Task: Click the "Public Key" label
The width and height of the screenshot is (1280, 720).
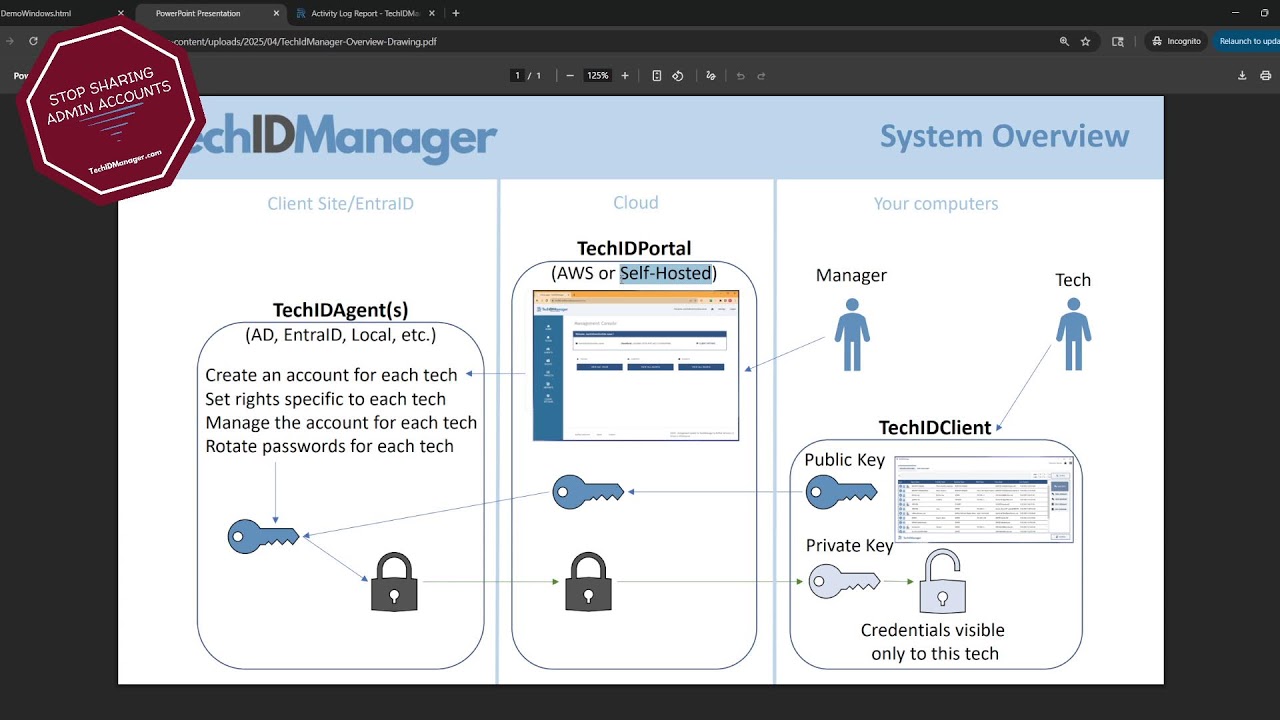Action: coord(845,460)
